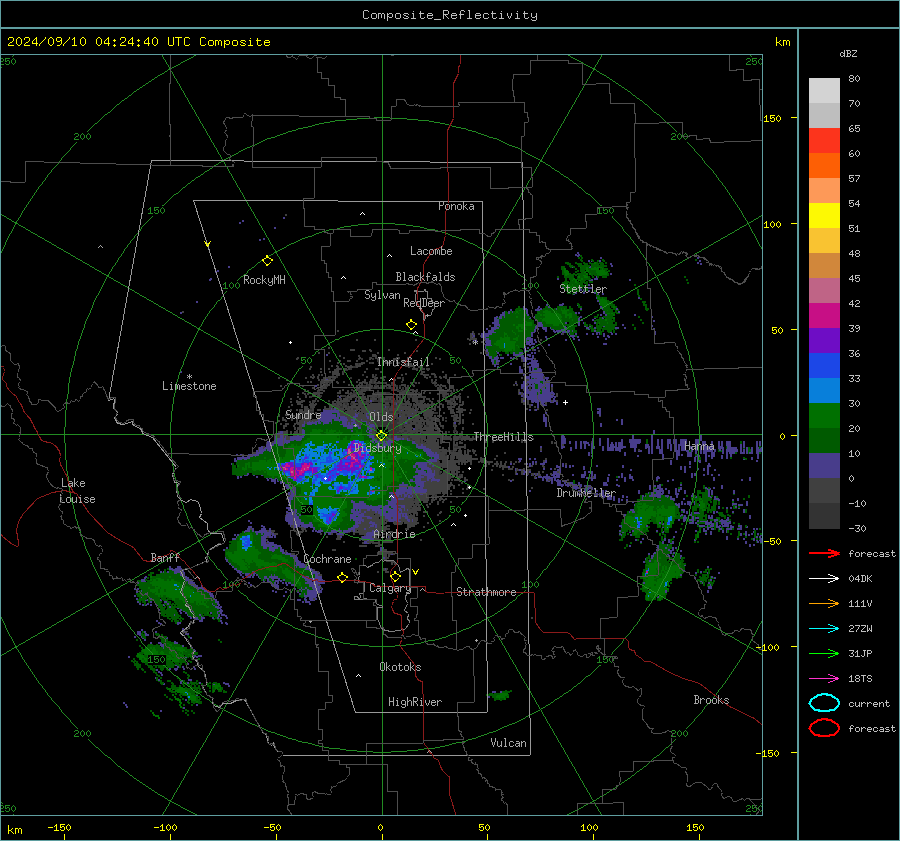Click the HighRiver label

click(415, 702)
